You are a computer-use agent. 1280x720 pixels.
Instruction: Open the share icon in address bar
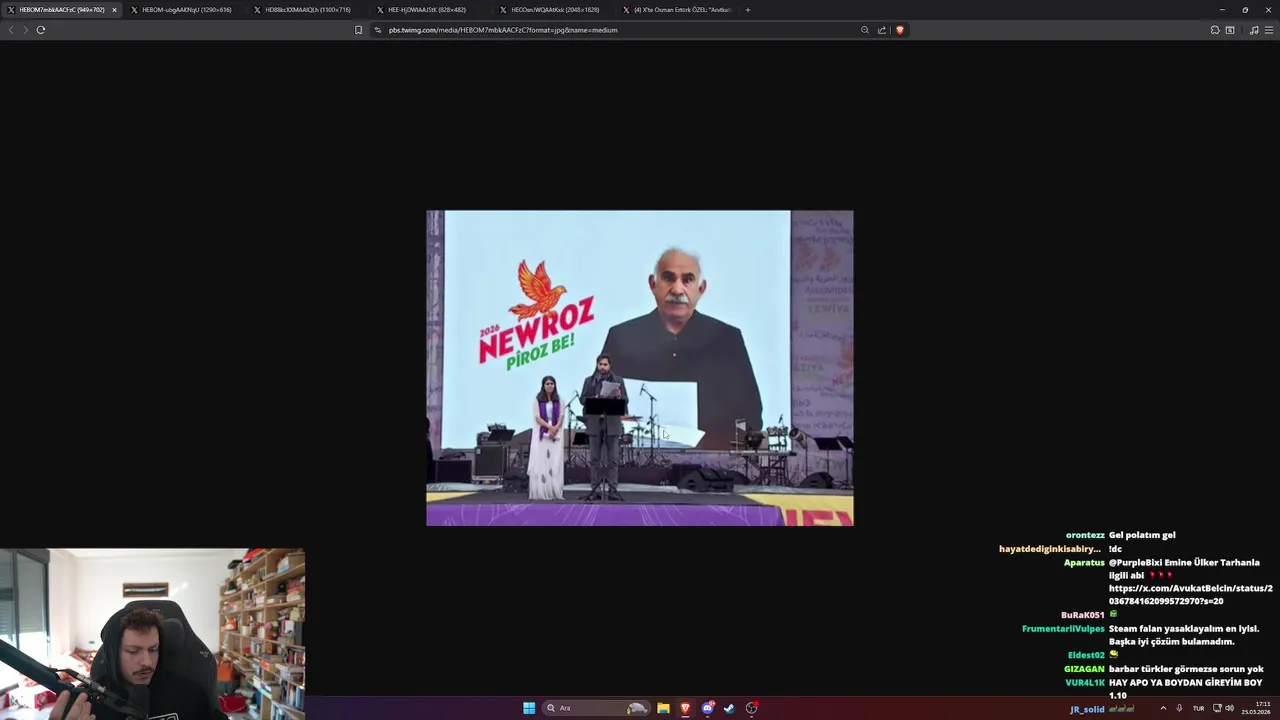[882, 30]
